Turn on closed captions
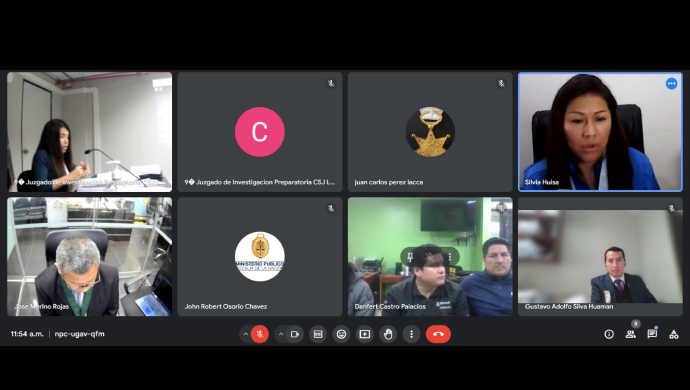The image size is (690, 390). [x=318, y=334]
